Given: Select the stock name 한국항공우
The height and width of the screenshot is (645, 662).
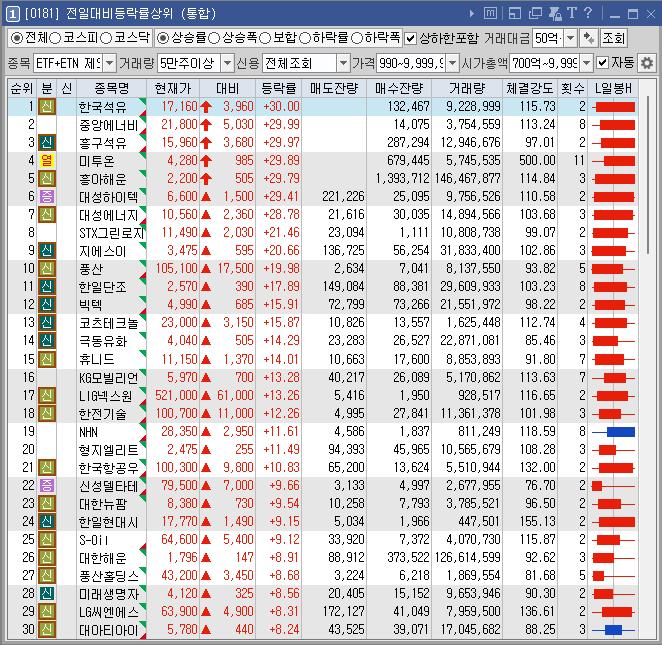Looking at the screenshot, I should [x=109, y=468].
